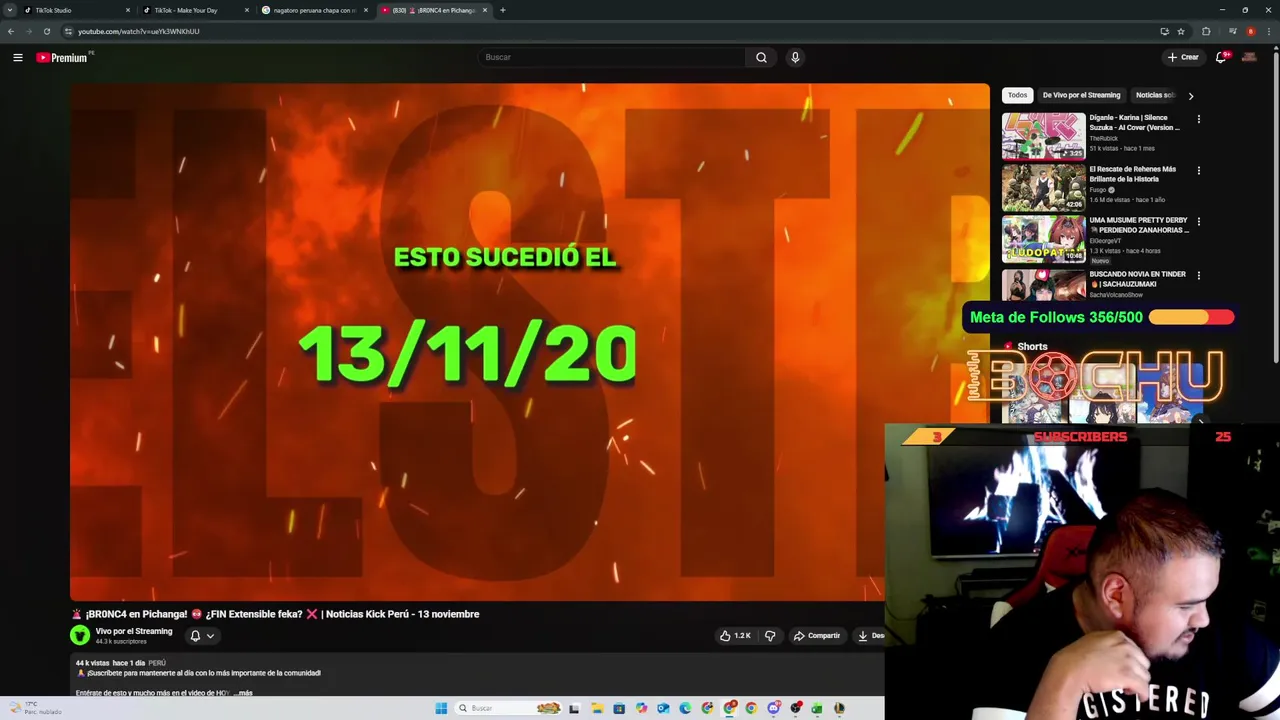This screenshot has height=720, width=1280.
Task: Click the playing video to pause
Action: click(x=529, y=342)
